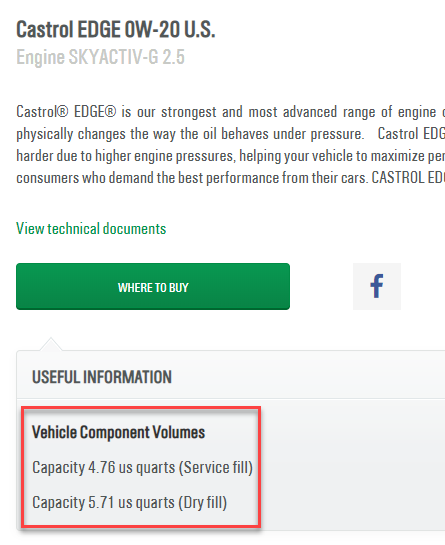Click the Castrol EDGE 0W-20 U.S. title
Viewport: 445px width, 545px height.
116,30
